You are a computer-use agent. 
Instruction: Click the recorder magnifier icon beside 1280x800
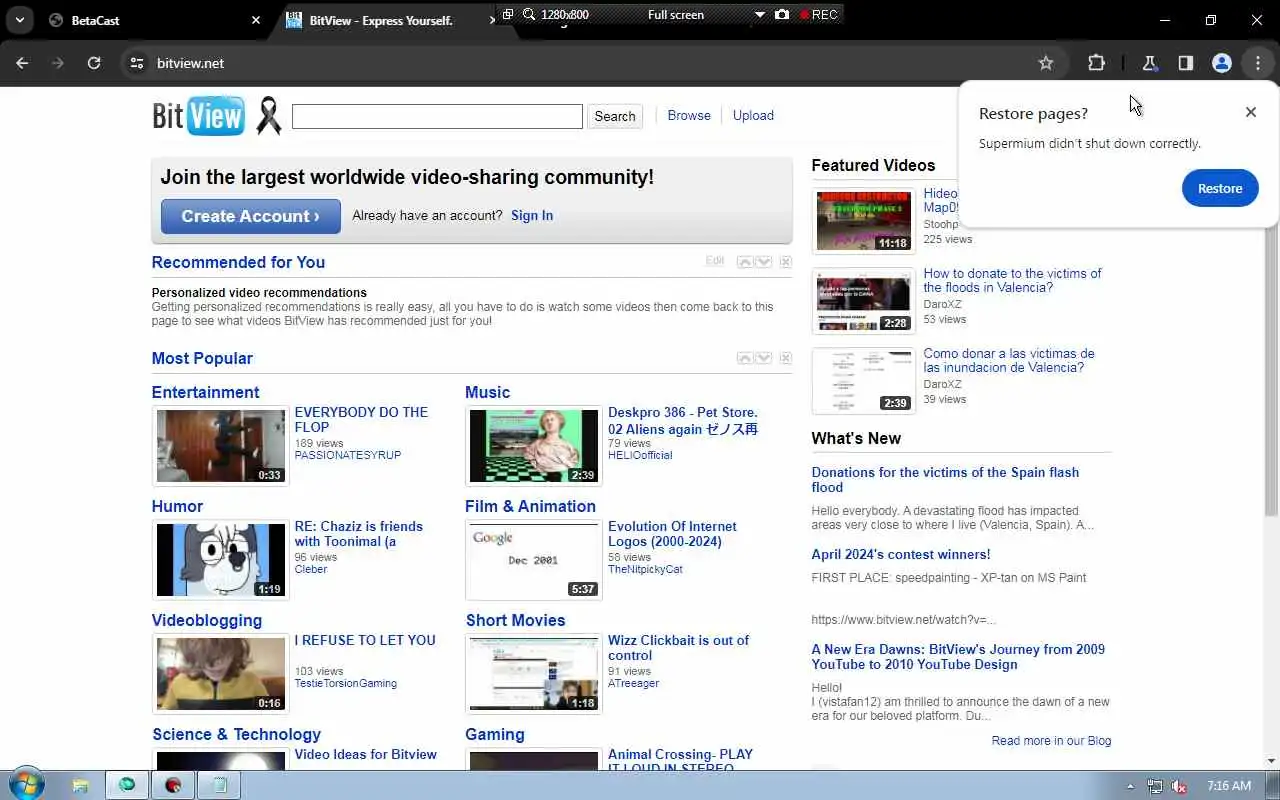[x=529, y=15]
